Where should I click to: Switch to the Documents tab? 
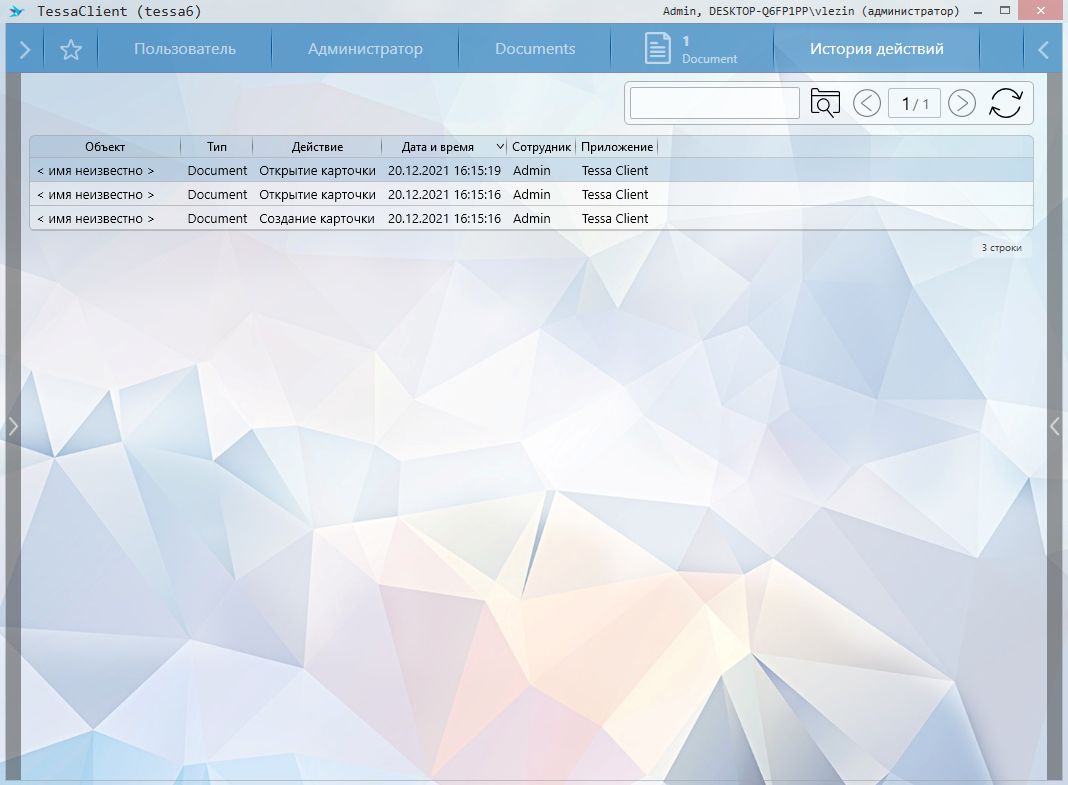click(535, 49)
